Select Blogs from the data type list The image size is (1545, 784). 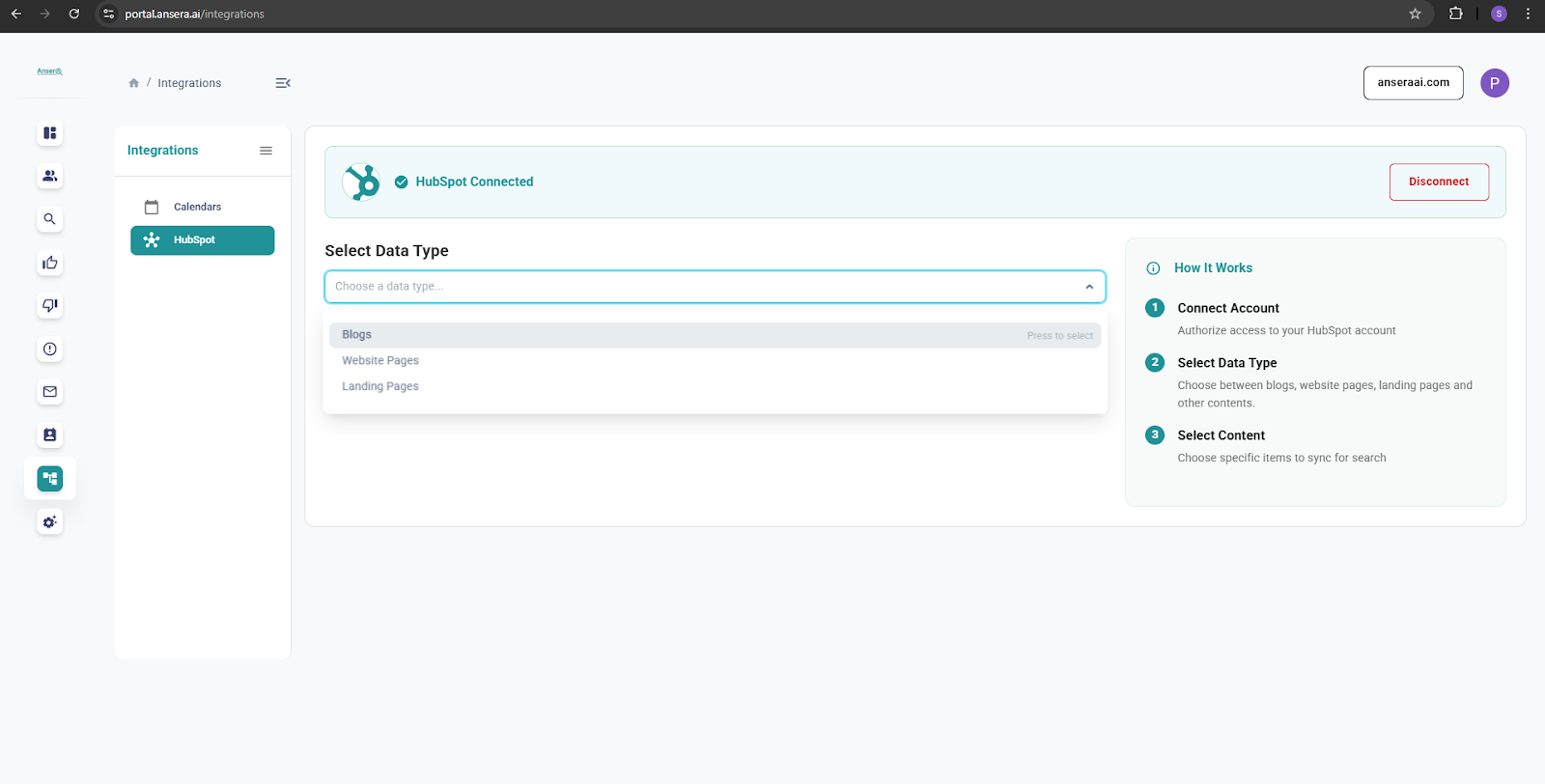(715, 335)
